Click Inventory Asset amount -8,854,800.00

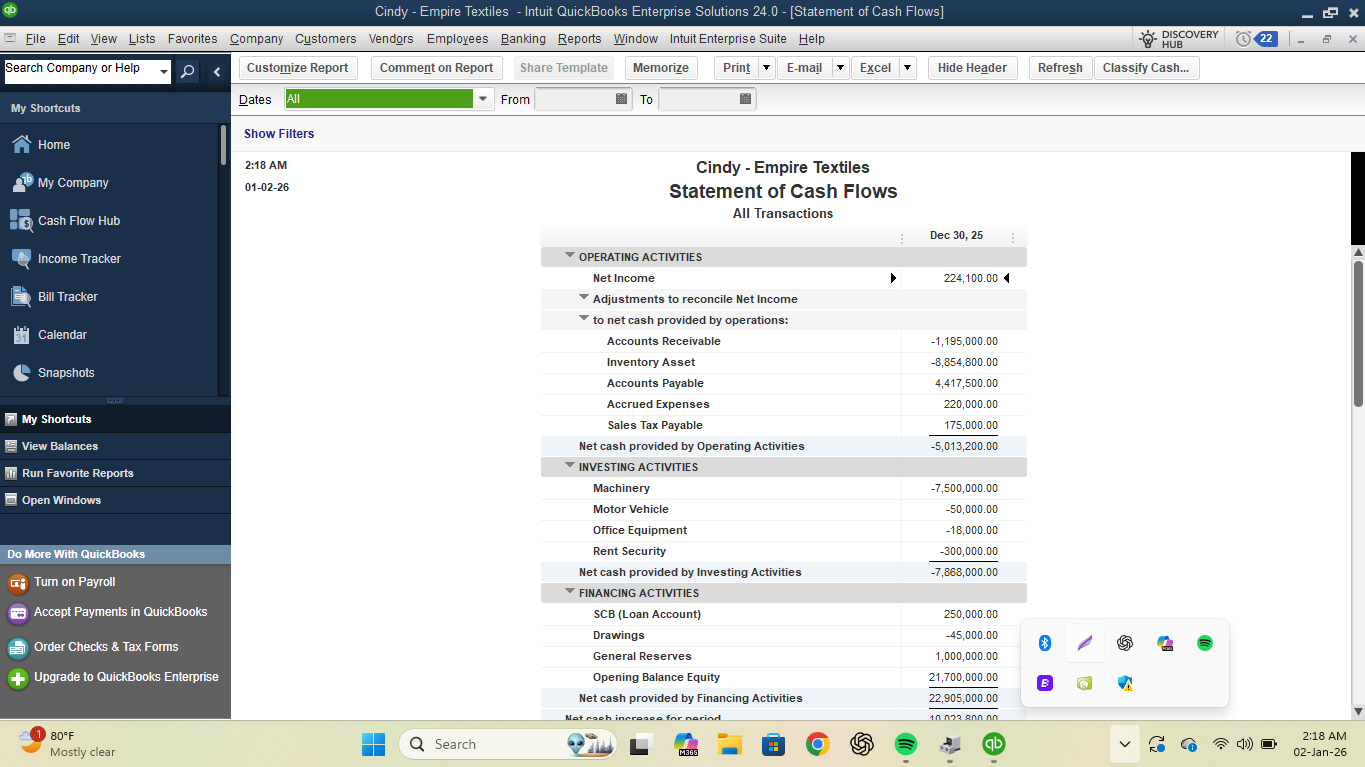964,362
